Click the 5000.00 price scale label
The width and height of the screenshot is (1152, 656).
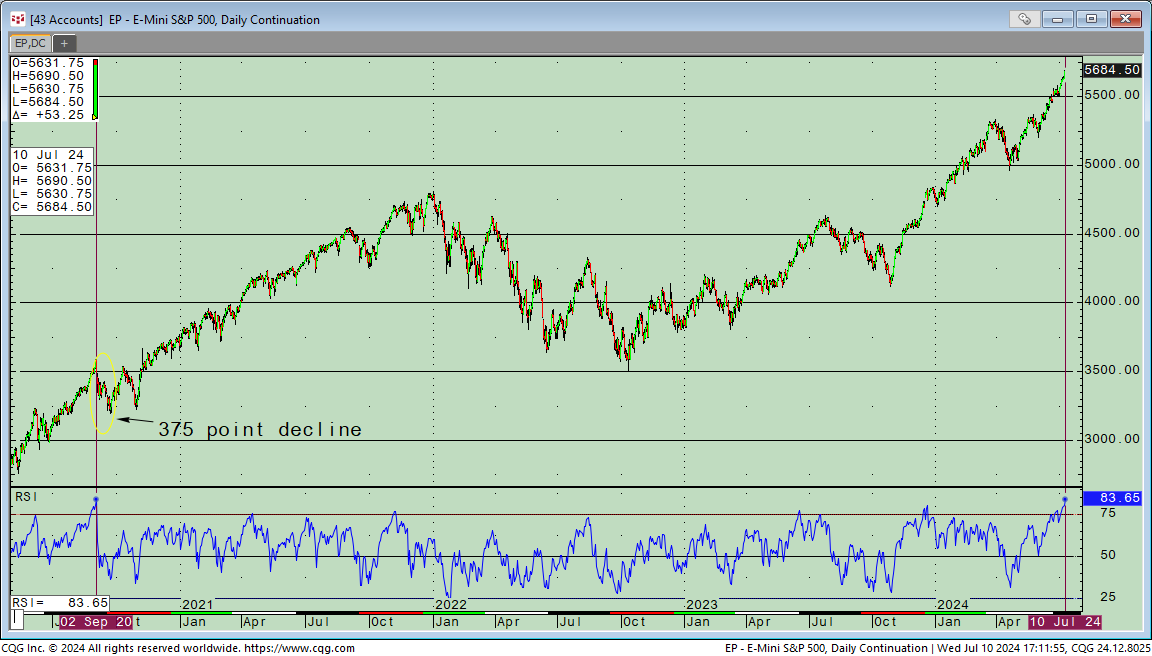click(1112, 165)
